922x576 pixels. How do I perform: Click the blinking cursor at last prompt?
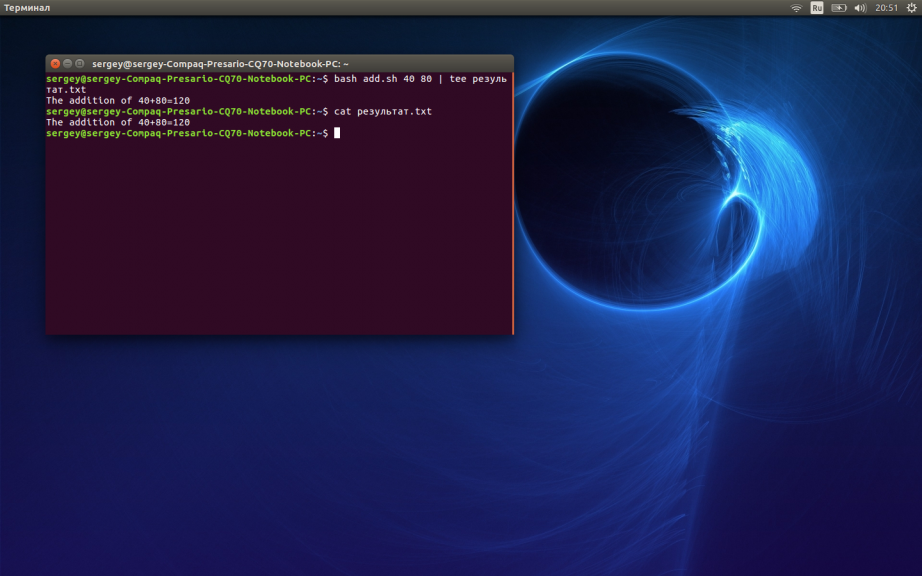pos(337,133)
